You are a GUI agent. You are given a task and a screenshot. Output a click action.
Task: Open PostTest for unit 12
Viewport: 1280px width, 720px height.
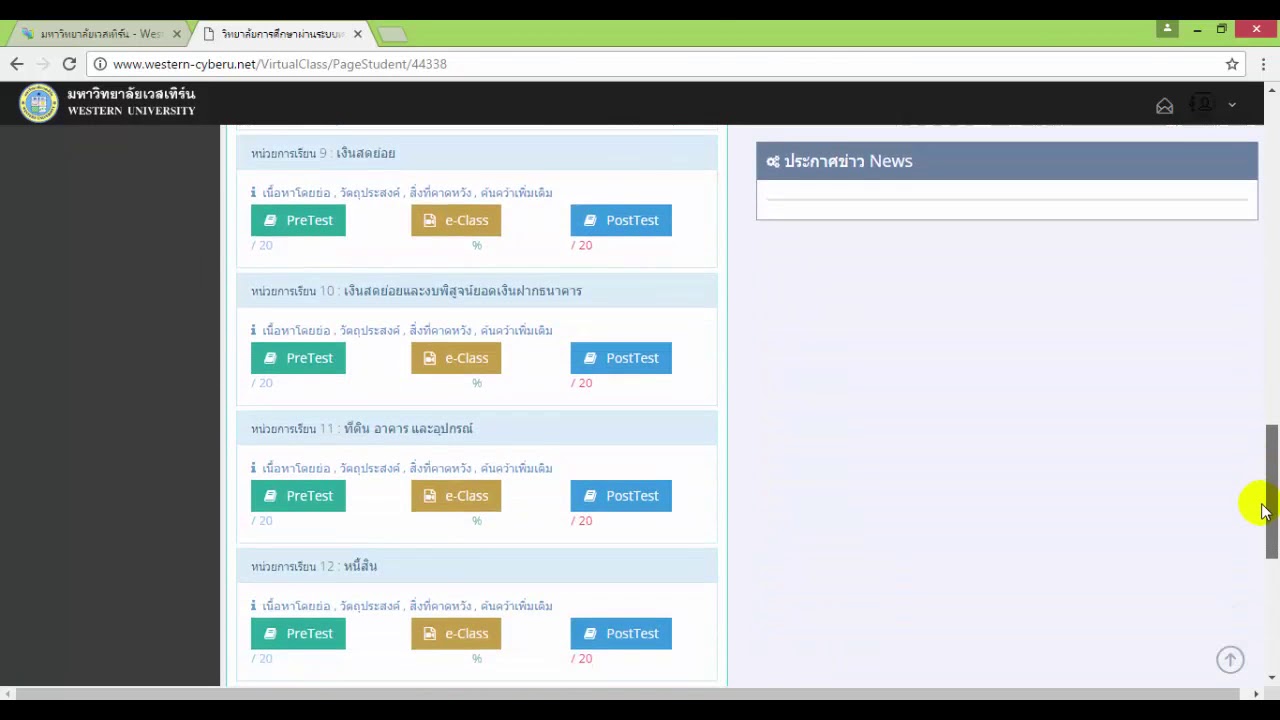[621, 634]
